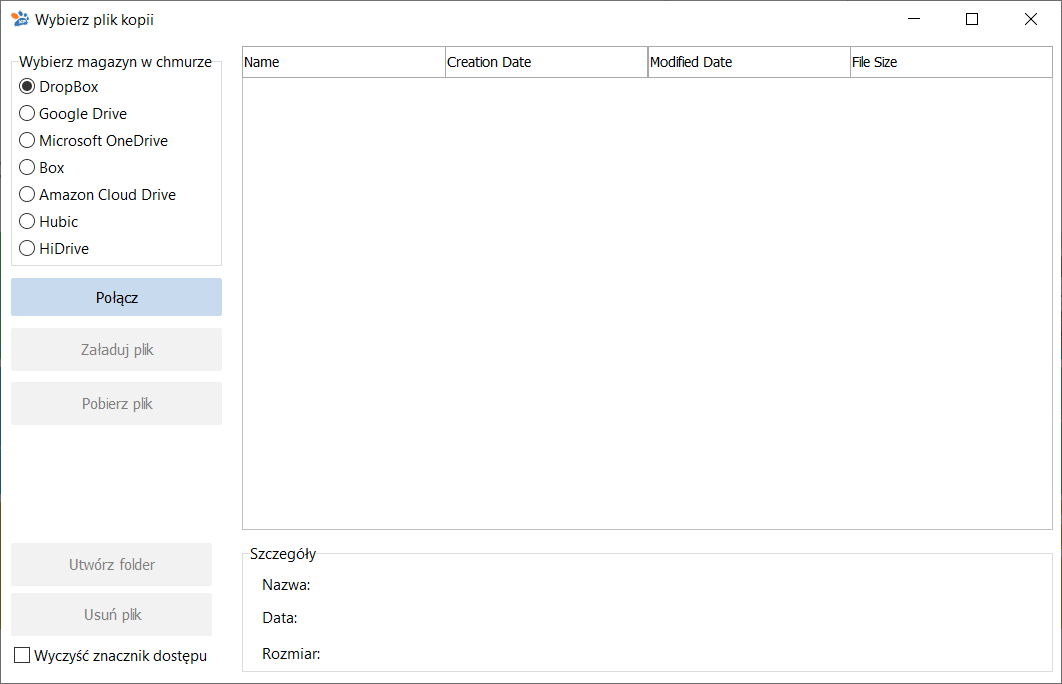Viewport: 1062px width, 684px height.
Task: Click the Data: label in Szczegóły
Action: (x=280, y=618)
